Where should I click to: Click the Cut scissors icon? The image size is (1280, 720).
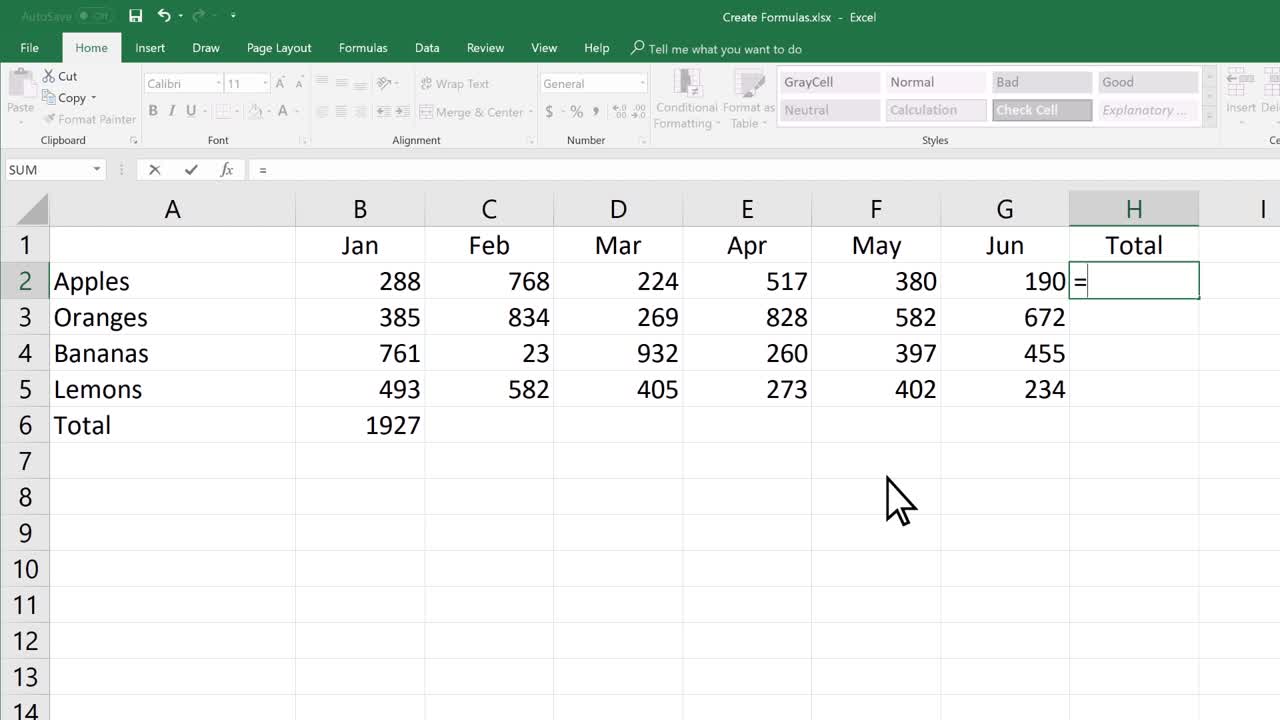(49, 76)
